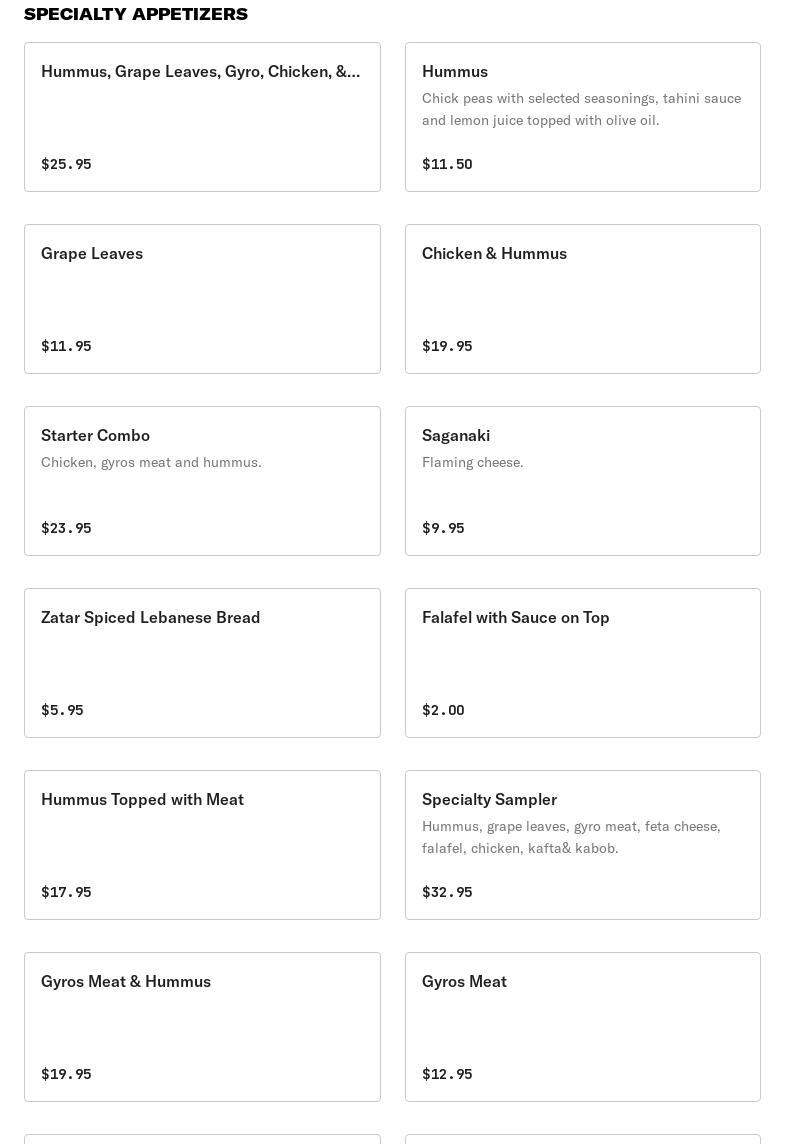Click "Chicken, gyros meat and hummus" description
This screenshot has height=1144, width=785.
(151, 462)
